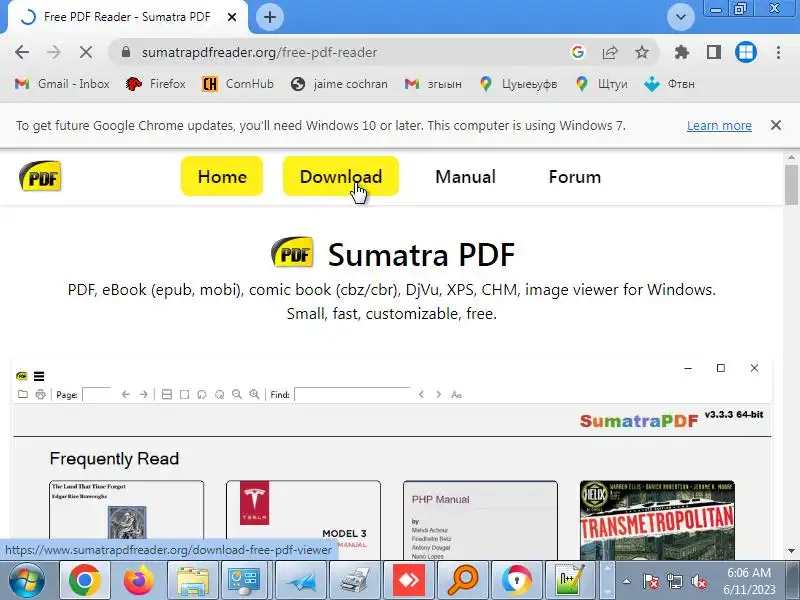Screen dimensions: 800x600
Task: Bookmark this page with the star icon
Action: tap(642, 52)
